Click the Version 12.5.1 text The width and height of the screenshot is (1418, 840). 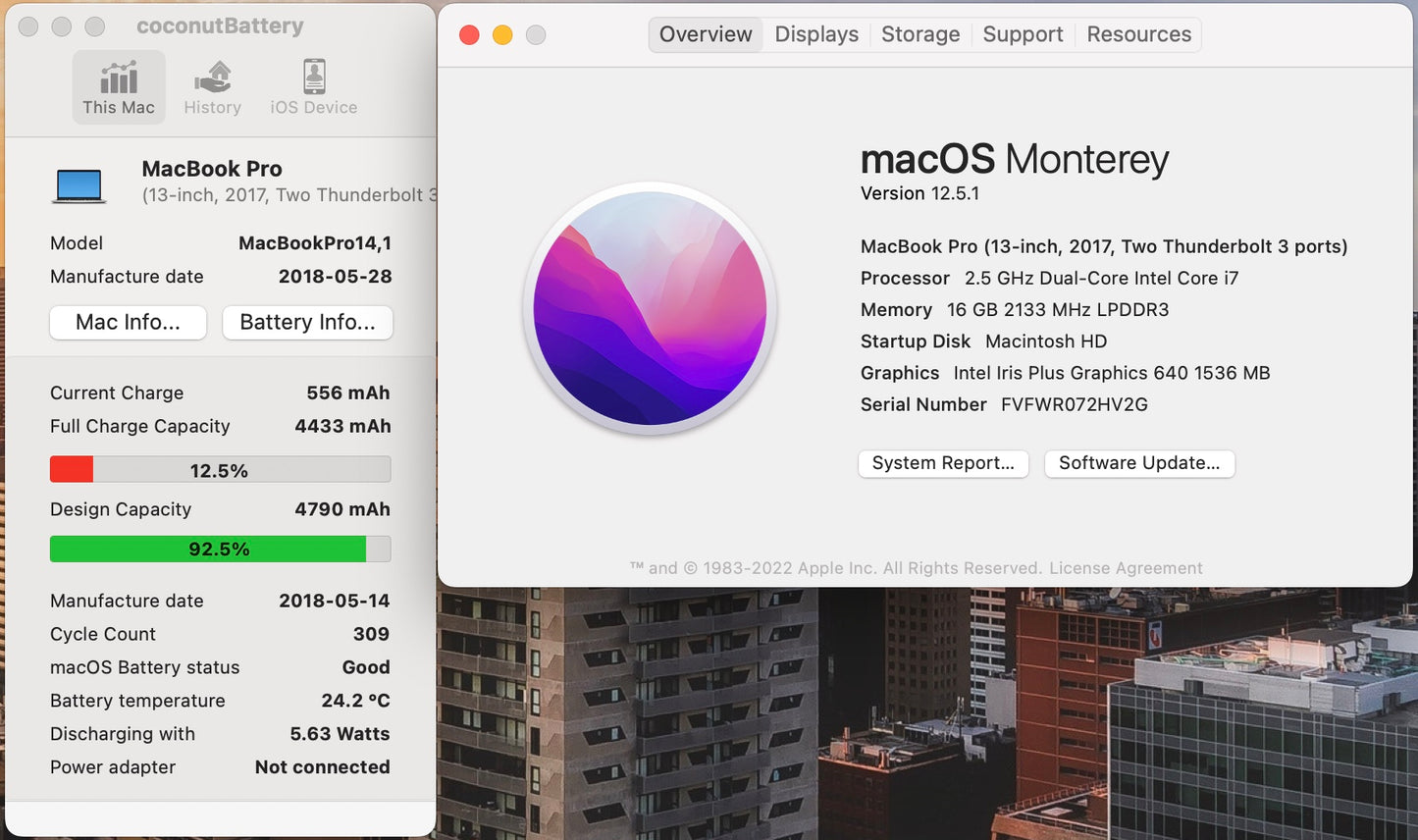click(x=919, y=193)
